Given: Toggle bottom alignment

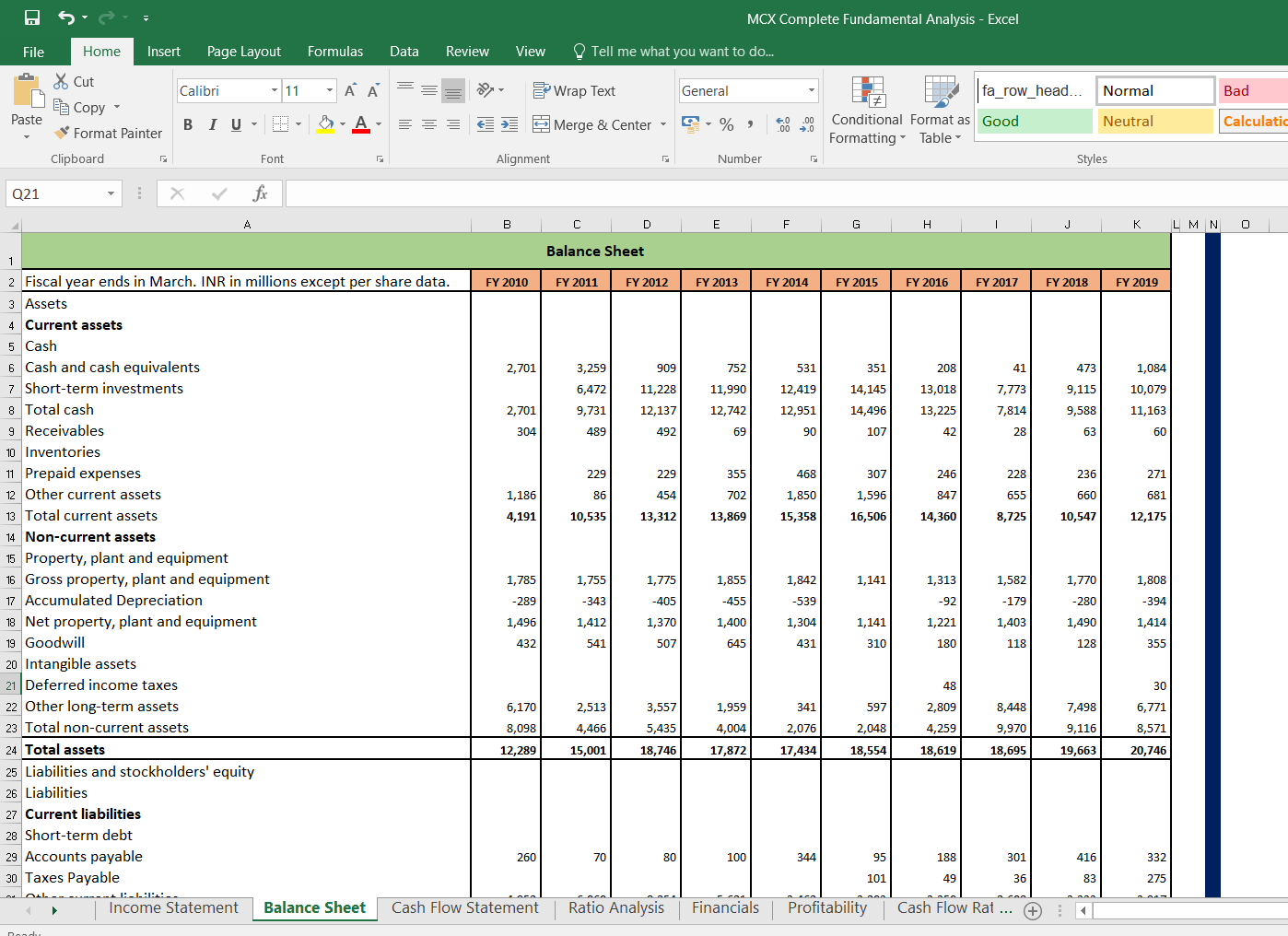Looking at the screenshot, I should [453, 89].
